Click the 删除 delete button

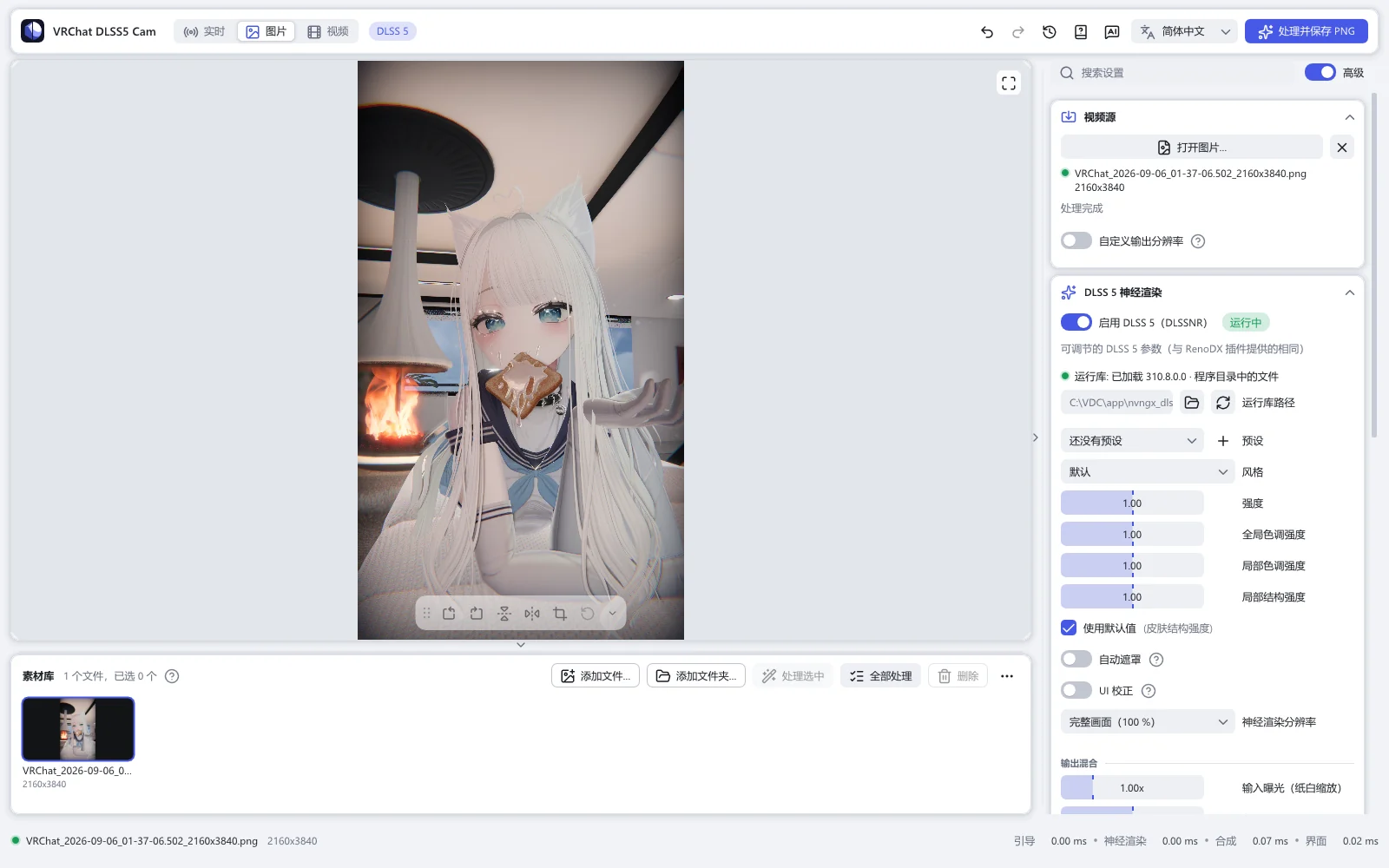click(958, 676)
